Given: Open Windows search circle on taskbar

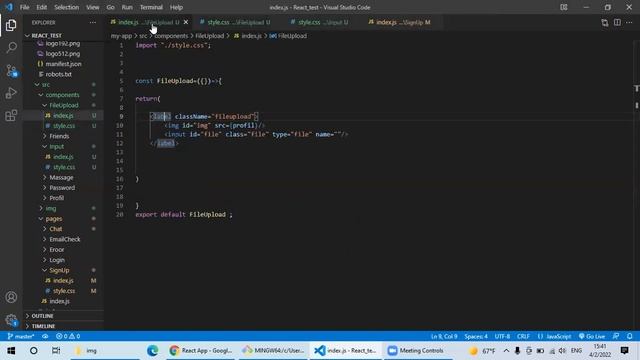Looking at the screenshot, I should click(33, 351).
